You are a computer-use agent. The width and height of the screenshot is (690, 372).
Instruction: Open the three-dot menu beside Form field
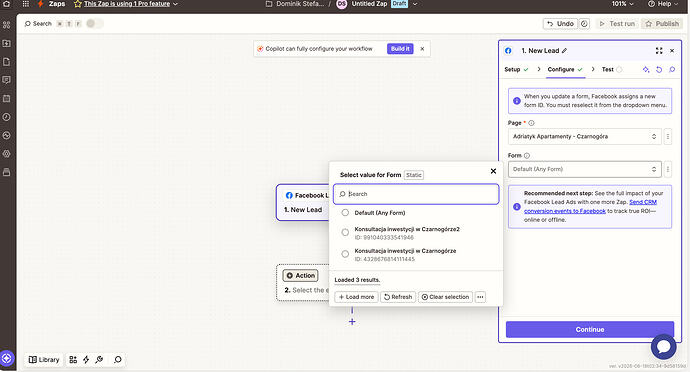click(x=668, y=169)
